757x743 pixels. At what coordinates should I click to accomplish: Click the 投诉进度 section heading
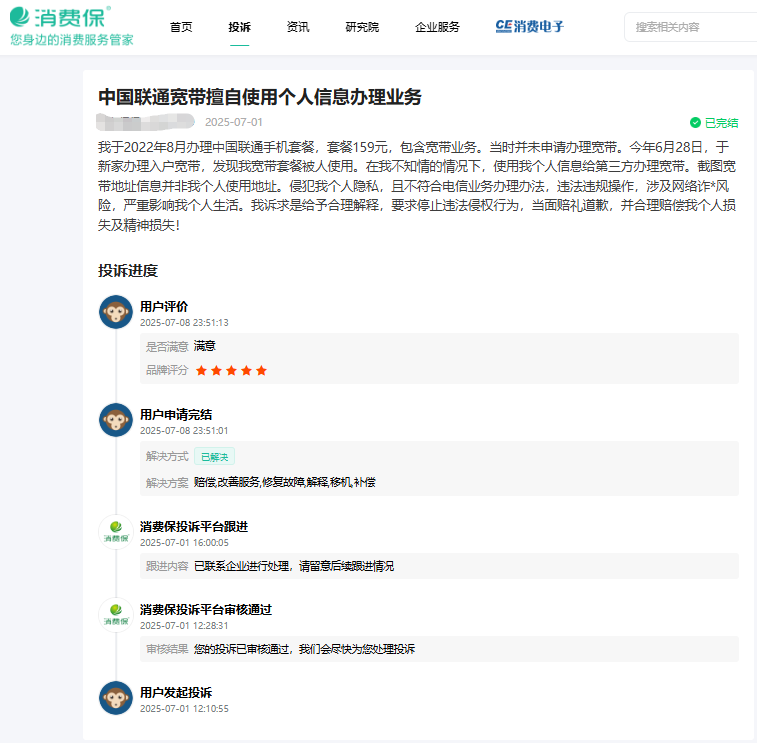[x=128, y=270]
